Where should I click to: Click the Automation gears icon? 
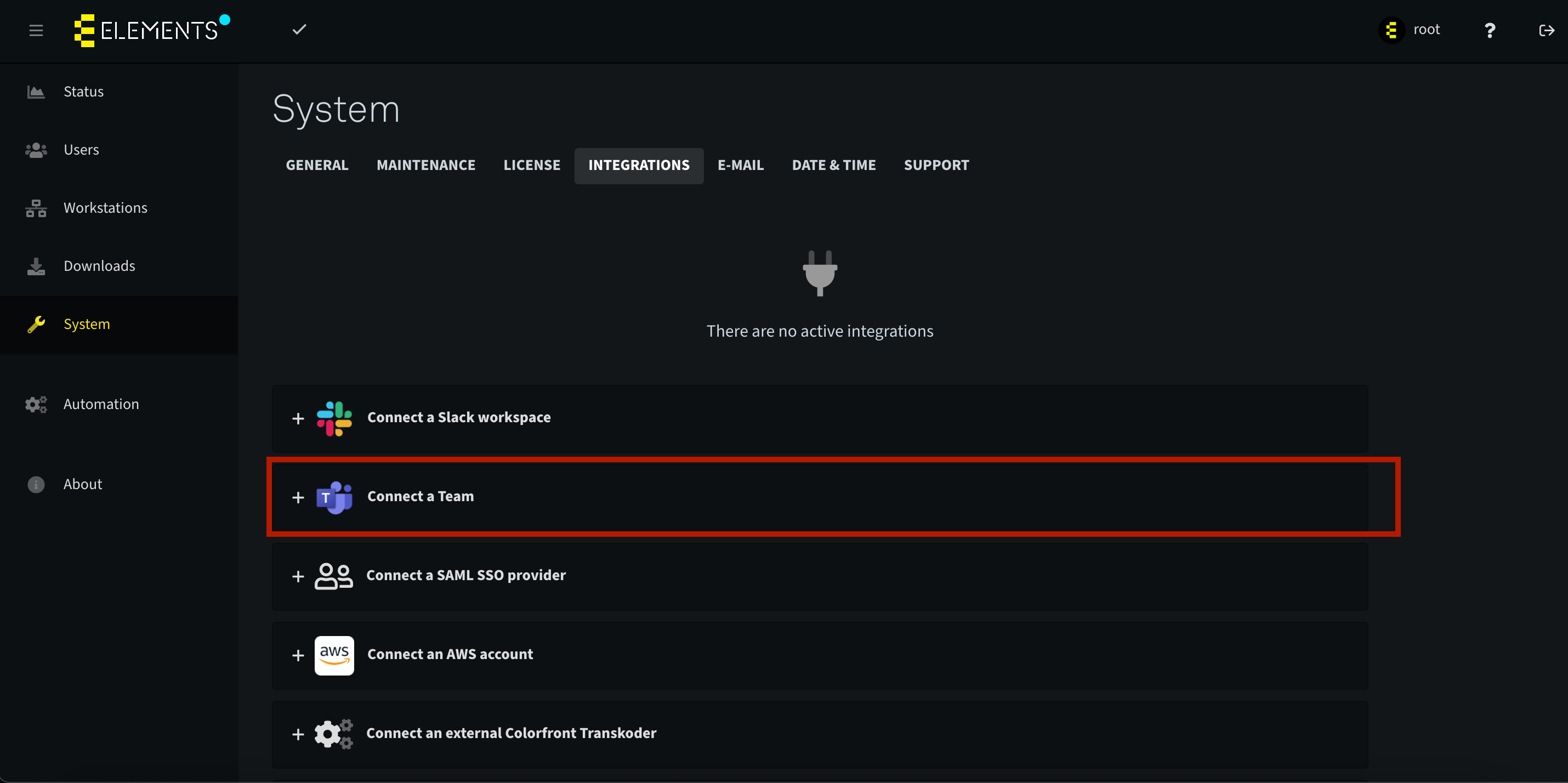click(36, 404)
